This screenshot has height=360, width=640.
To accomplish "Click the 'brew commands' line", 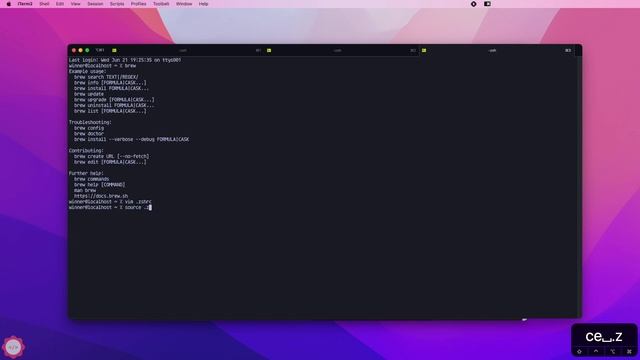I will click(x=91, y=179).
